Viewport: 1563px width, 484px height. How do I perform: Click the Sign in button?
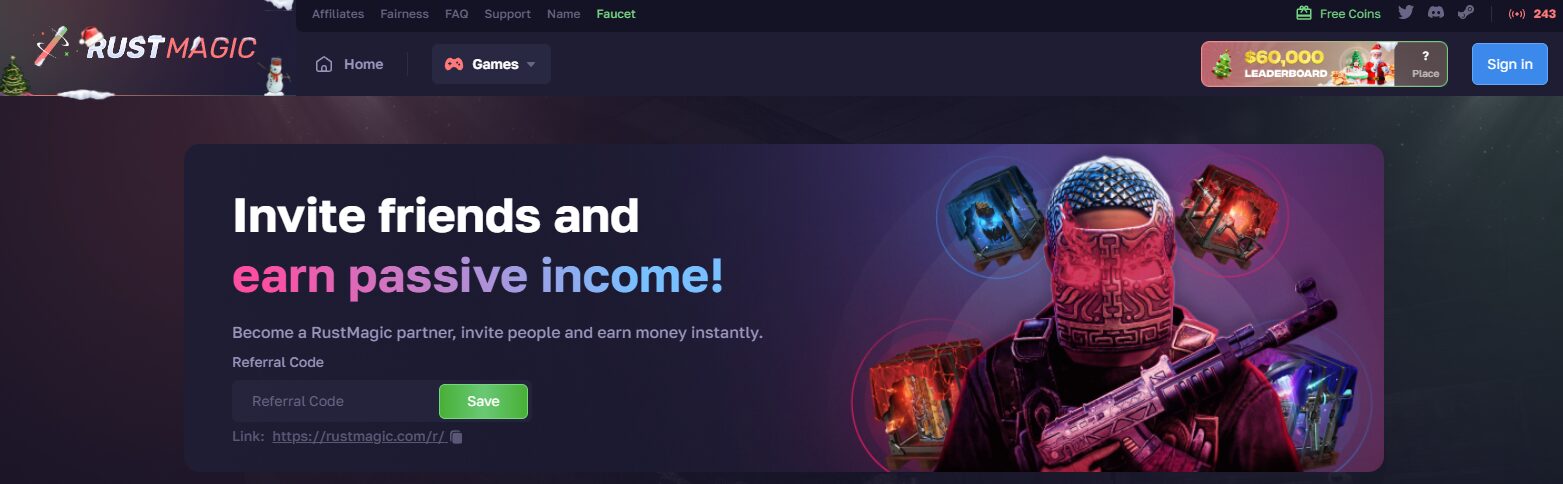point(1510,64)
